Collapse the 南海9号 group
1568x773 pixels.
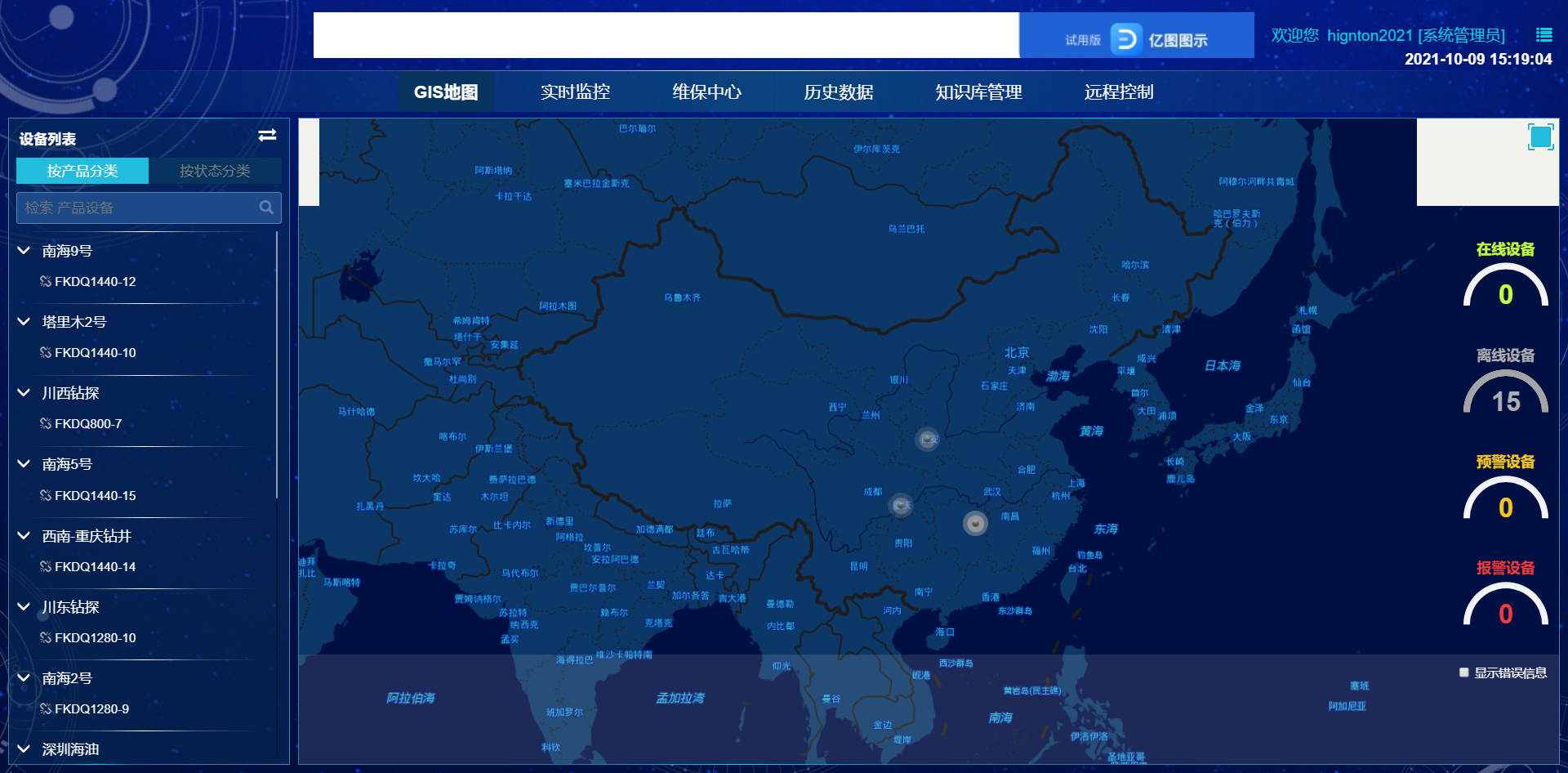[x=24, y=251]
